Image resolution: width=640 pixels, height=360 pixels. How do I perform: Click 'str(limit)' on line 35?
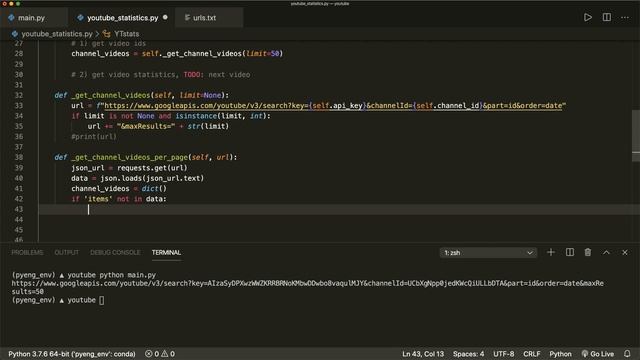coord(208,127)
